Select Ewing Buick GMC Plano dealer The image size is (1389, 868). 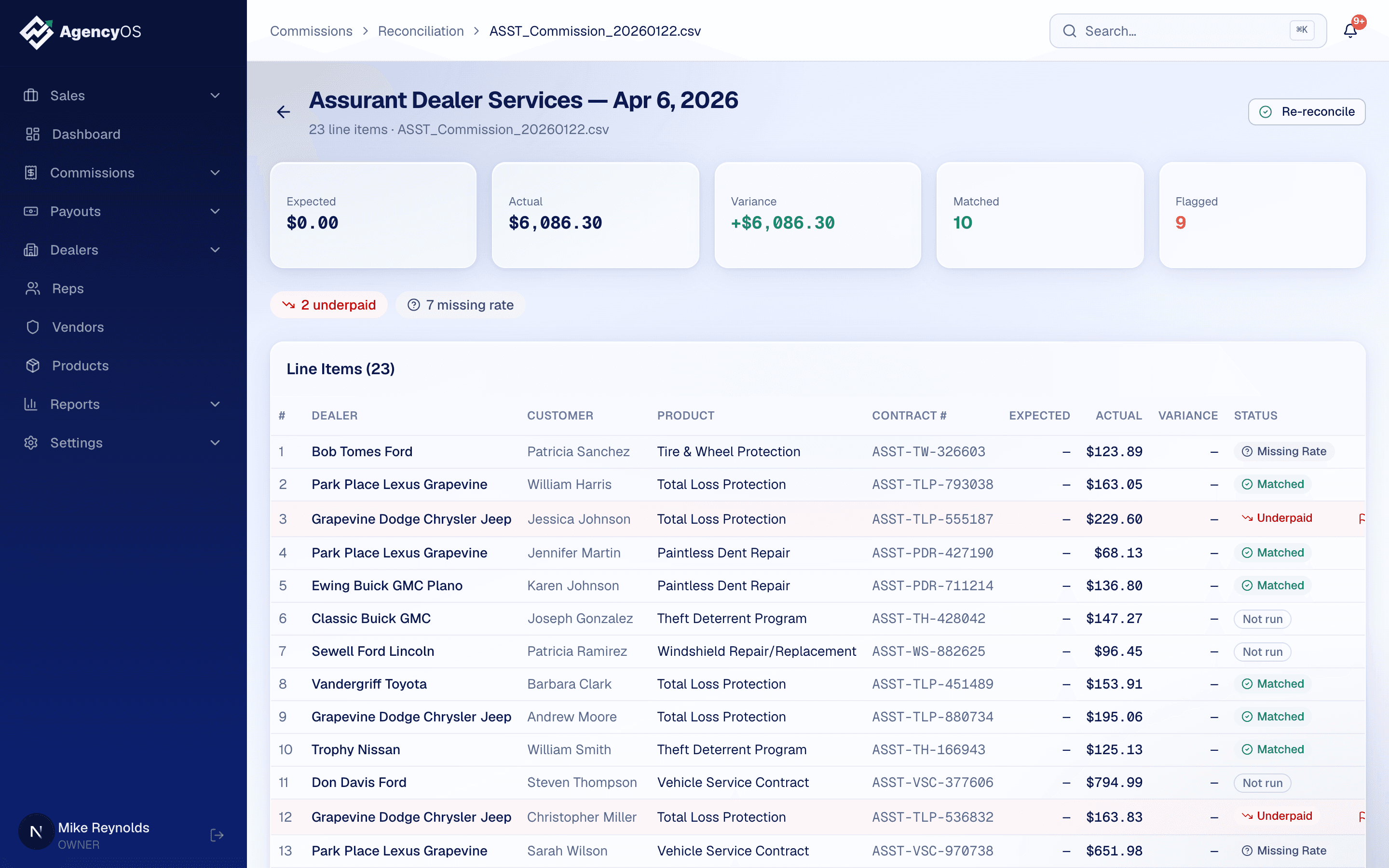pos(387,585)
